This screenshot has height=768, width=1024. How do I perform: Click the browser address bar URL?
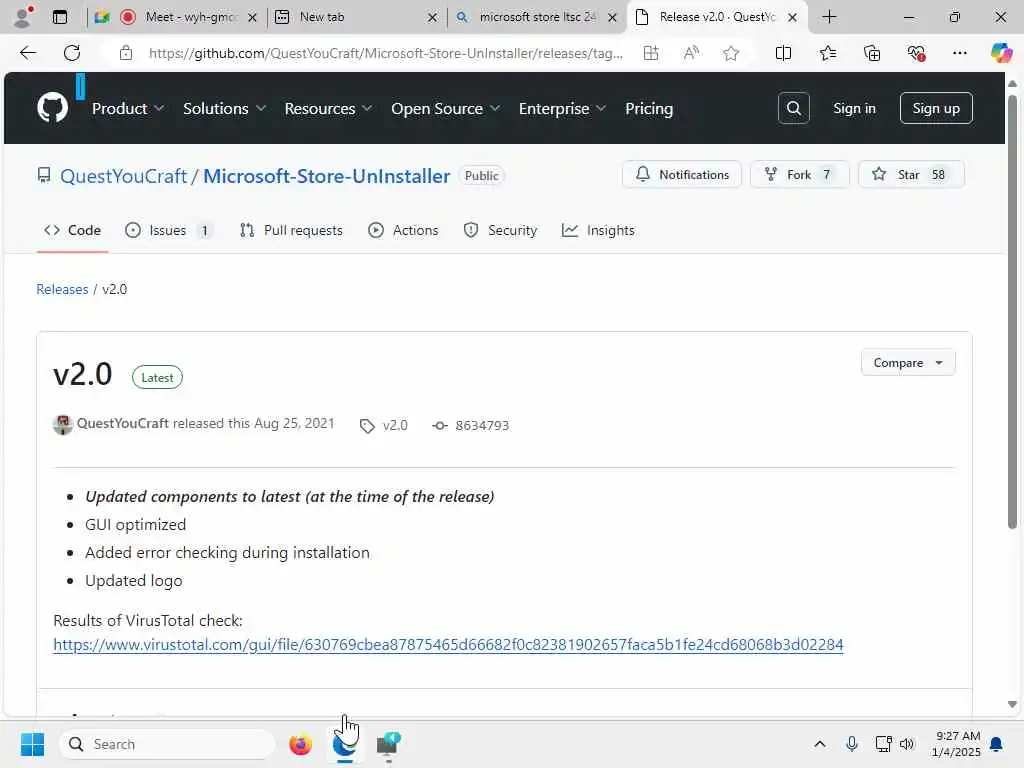tap(385, 53)
